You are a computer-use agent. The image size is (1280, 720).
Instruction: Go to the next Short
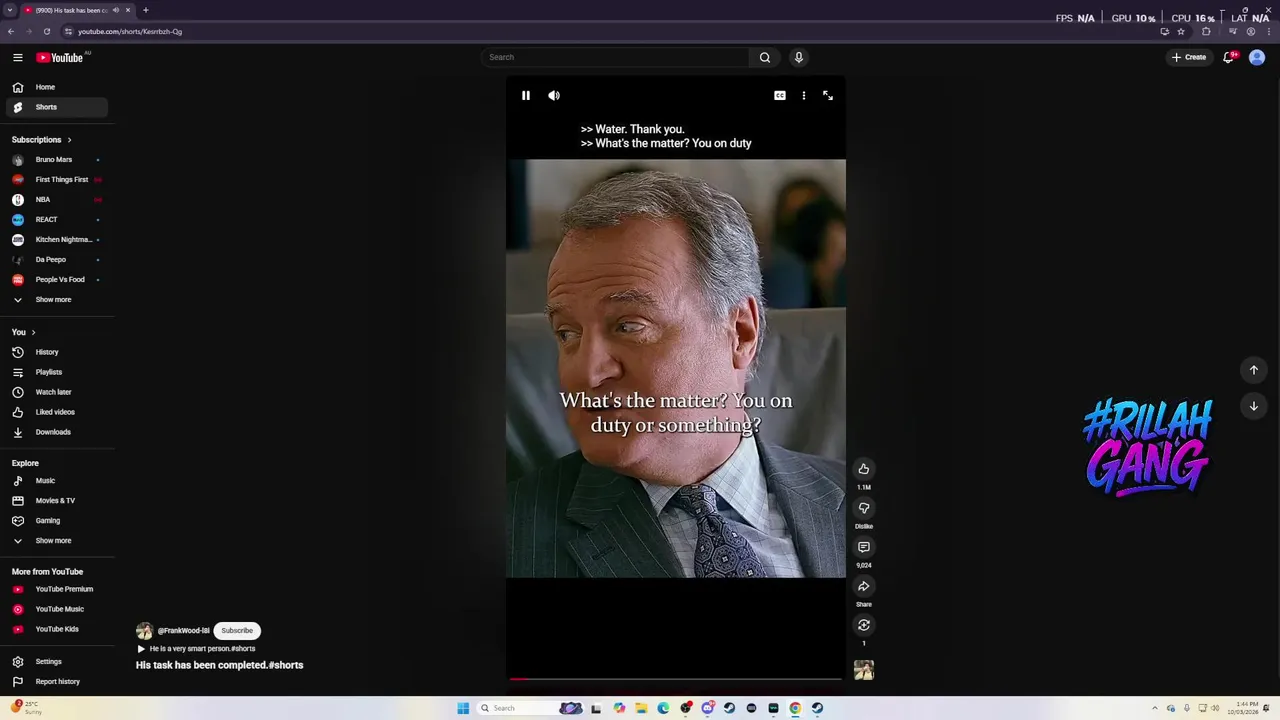point(1254,406)
